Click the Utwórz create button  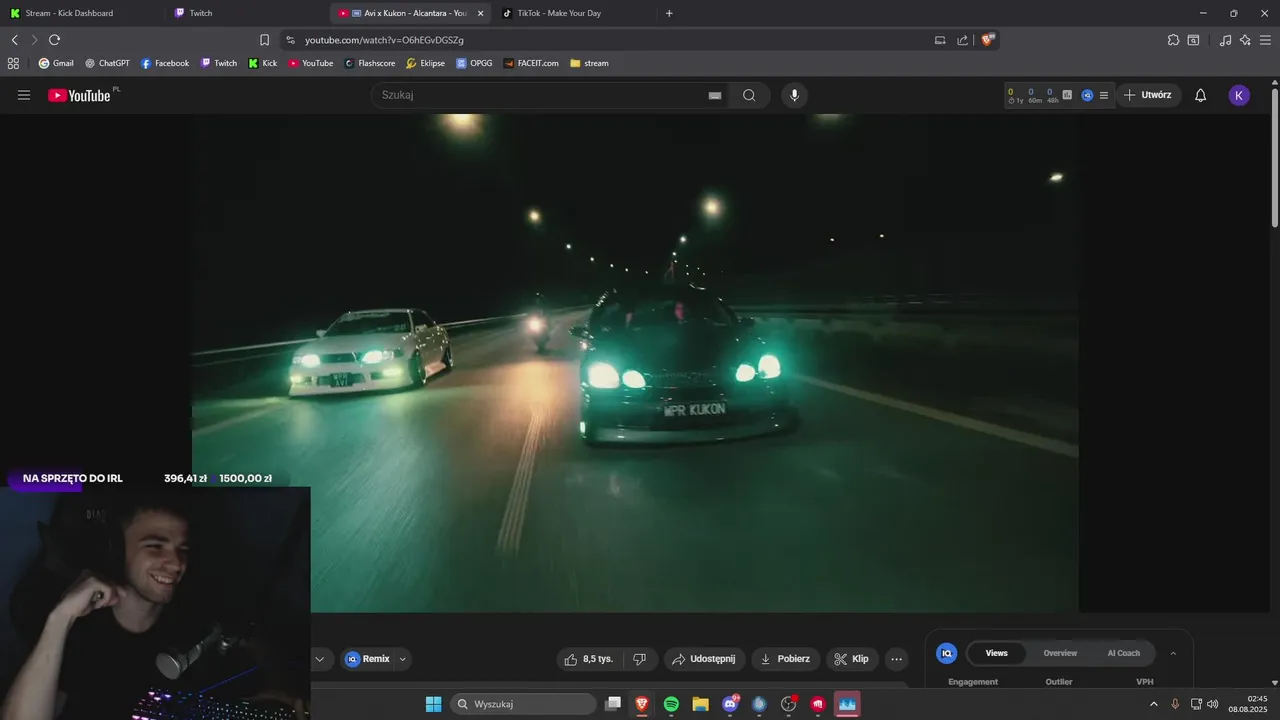[1148, 95]
